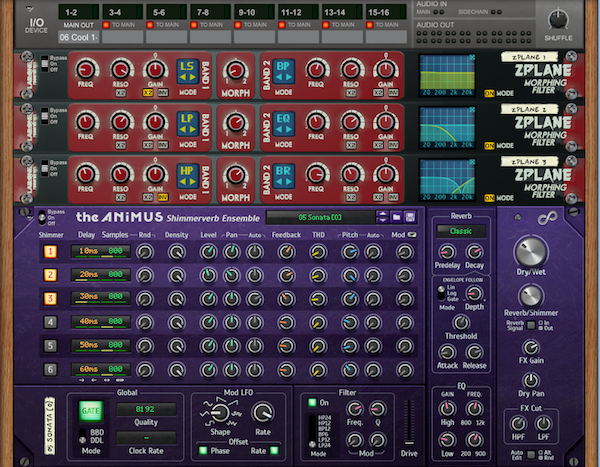Screen dimensions: 600x467
Task: Click the I/O Device SHUFFLE knob
Action: point(558,20)
